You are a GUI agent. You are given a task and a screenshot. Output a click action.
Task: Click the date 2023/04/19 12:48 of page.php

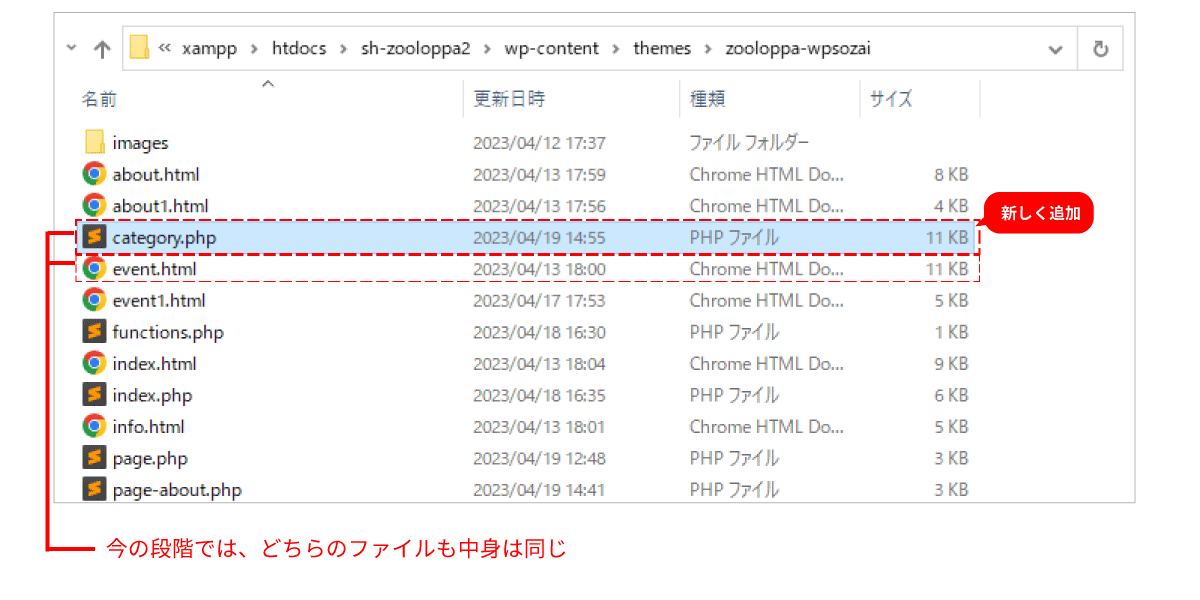(x=539, y=458)
